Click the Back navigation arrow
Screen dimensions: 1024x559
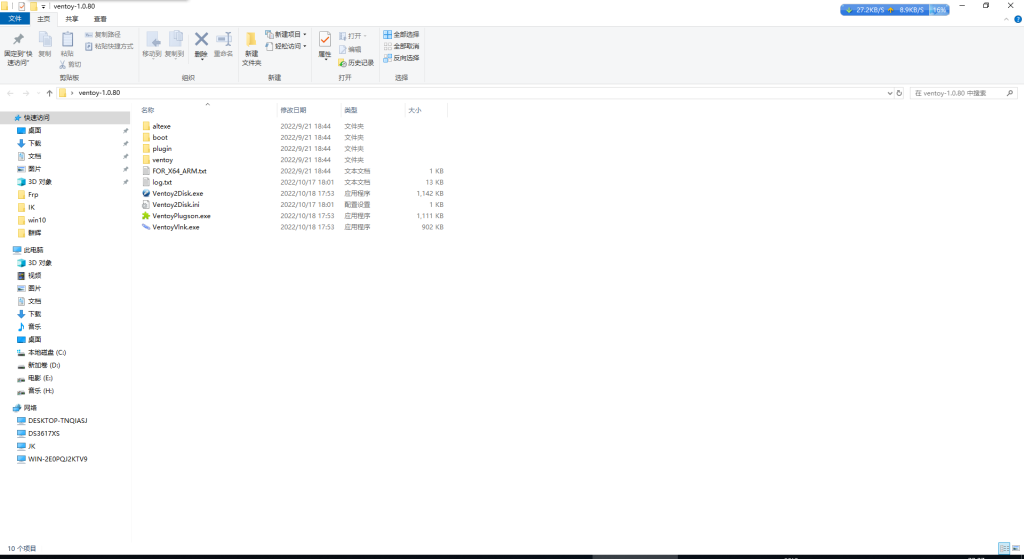pos(10,93)
